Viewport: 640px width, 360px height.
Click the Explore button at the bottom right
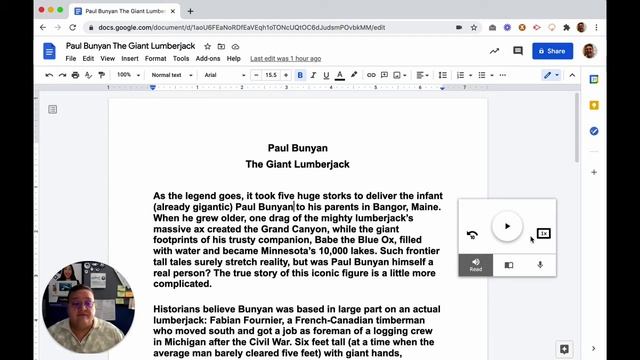pos(564,349)
